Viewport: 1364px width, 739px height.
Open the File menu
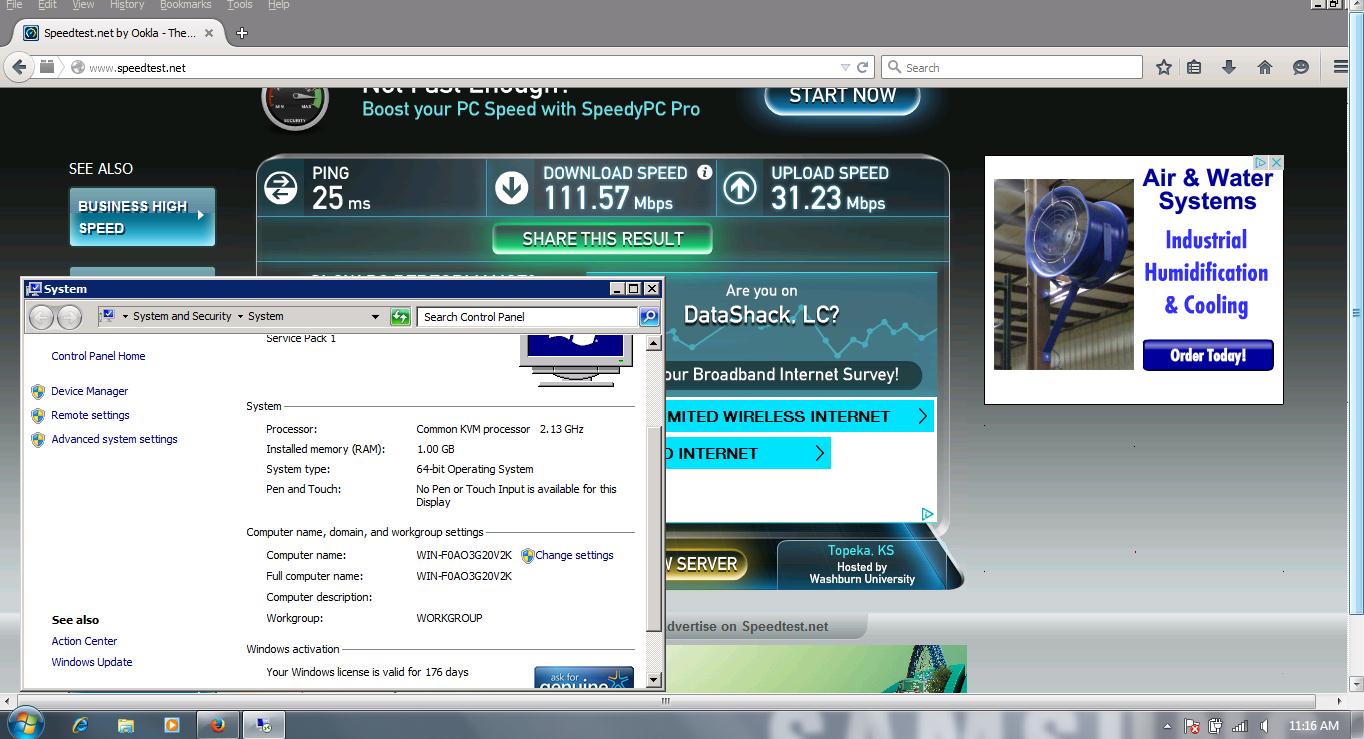[14, 5]
